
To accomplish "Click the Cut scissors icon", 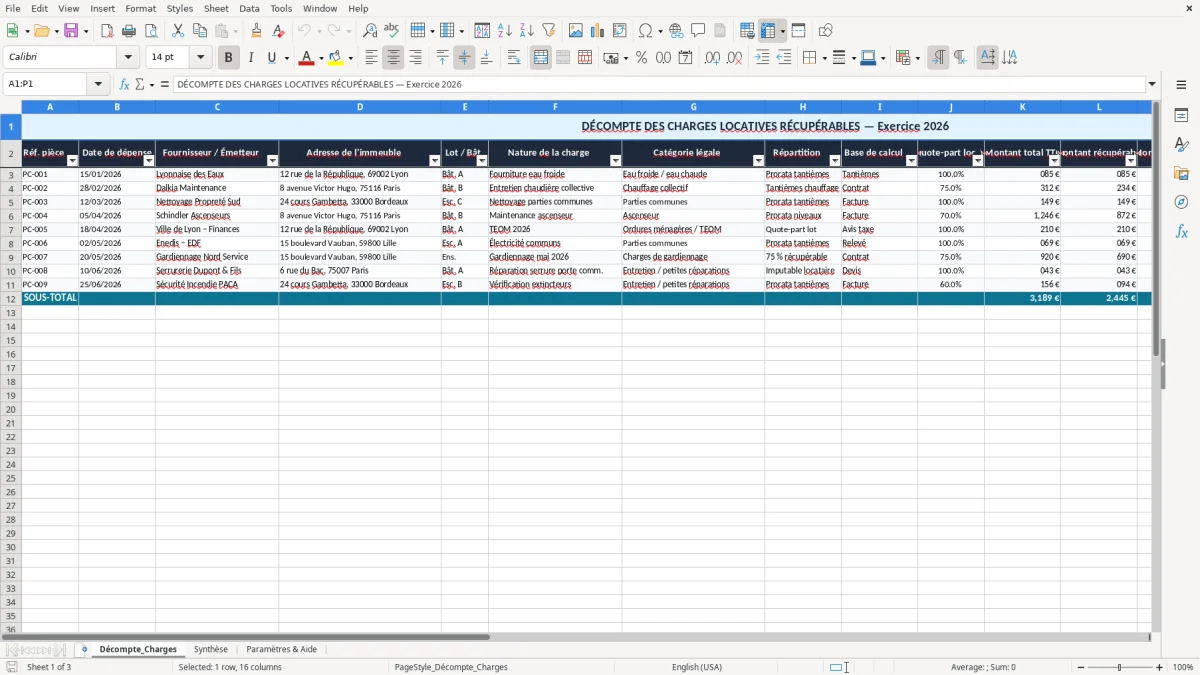I will 178,31.
